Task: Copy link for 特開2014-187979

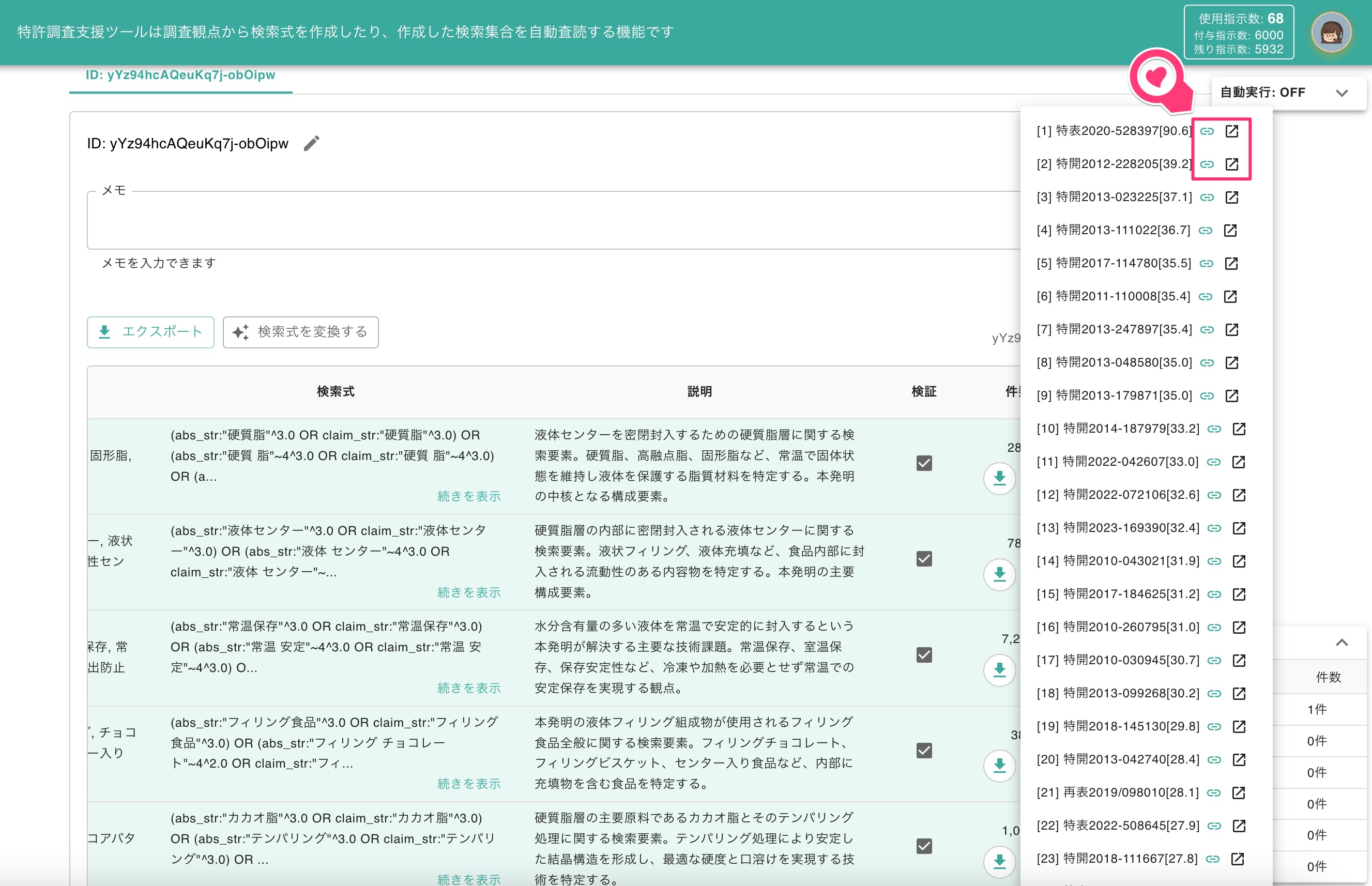Action: pyautogui.click(x=1214, y=429)
